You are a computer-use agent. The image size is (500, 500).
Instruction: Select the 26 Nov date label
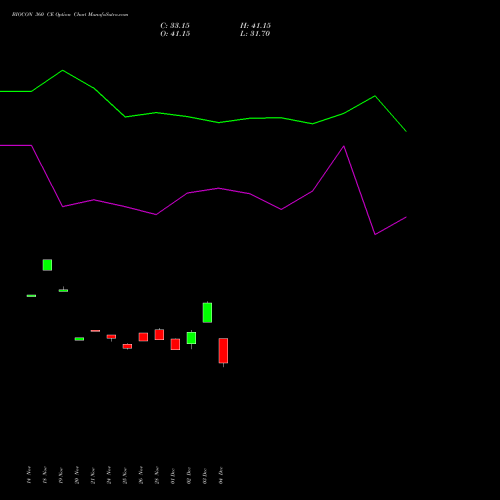pos(141,475)
